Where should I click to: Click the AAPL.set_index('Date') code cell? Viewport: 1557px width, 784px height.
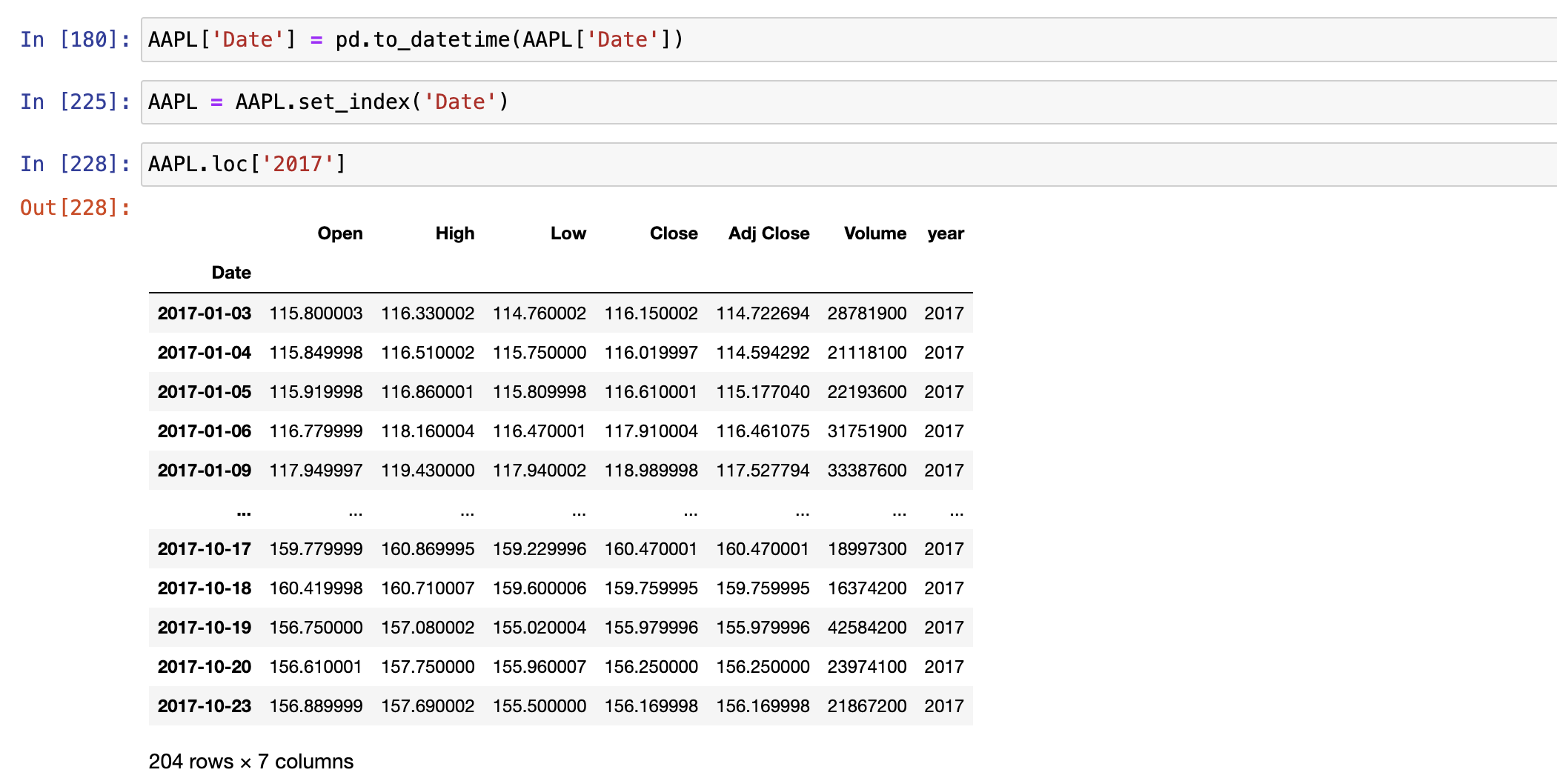[x=849, y=102]
